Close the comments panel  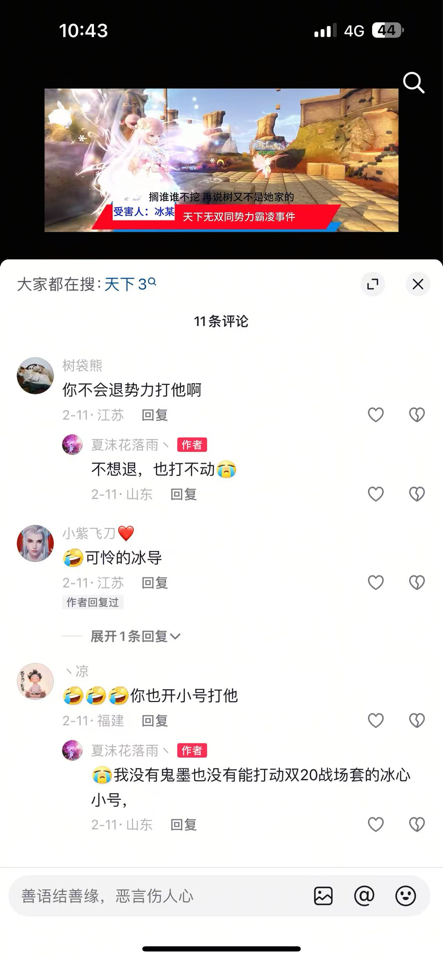[418, 284]
